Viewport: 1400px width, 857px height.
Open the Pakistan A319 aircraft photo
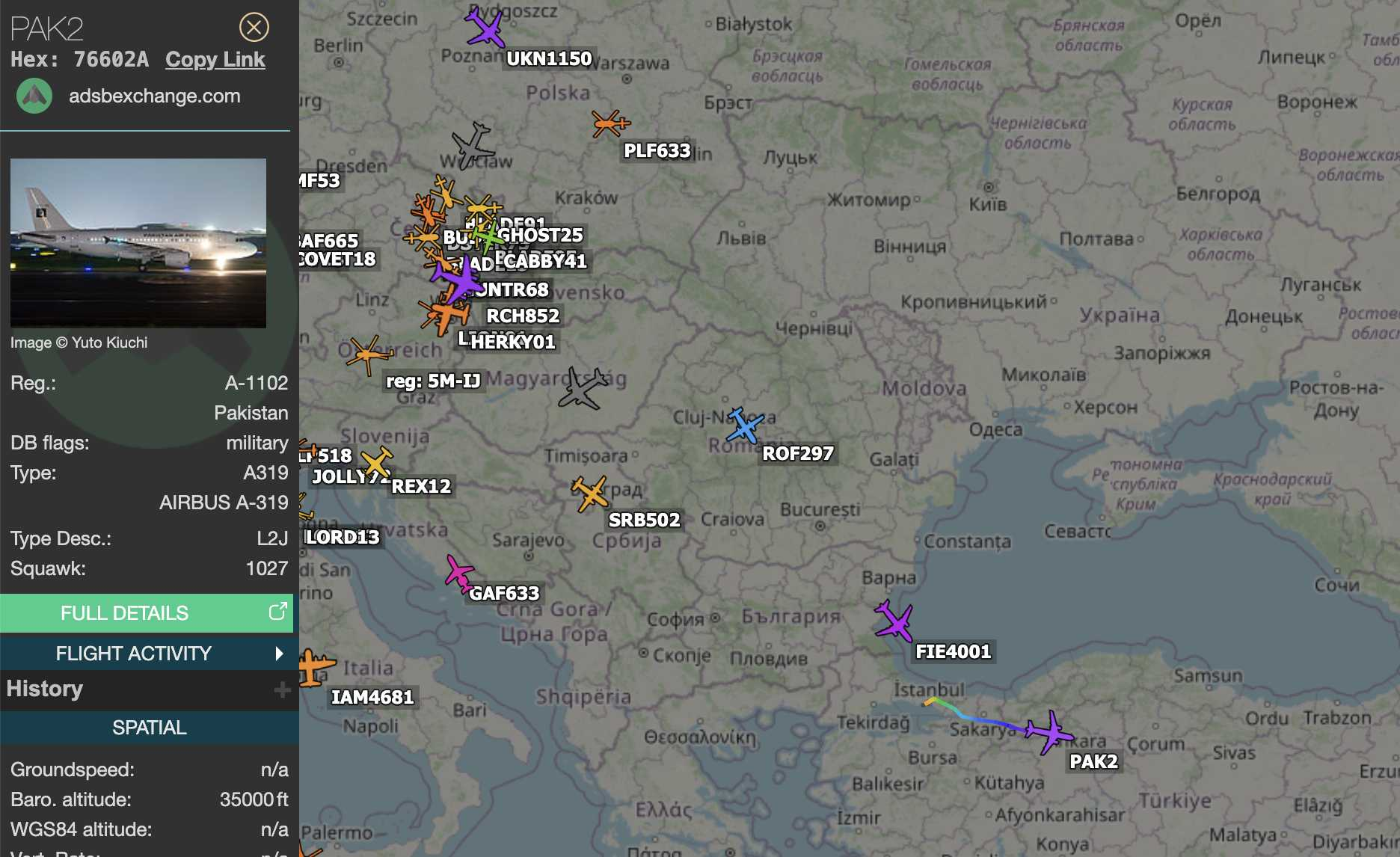(138, 243)
